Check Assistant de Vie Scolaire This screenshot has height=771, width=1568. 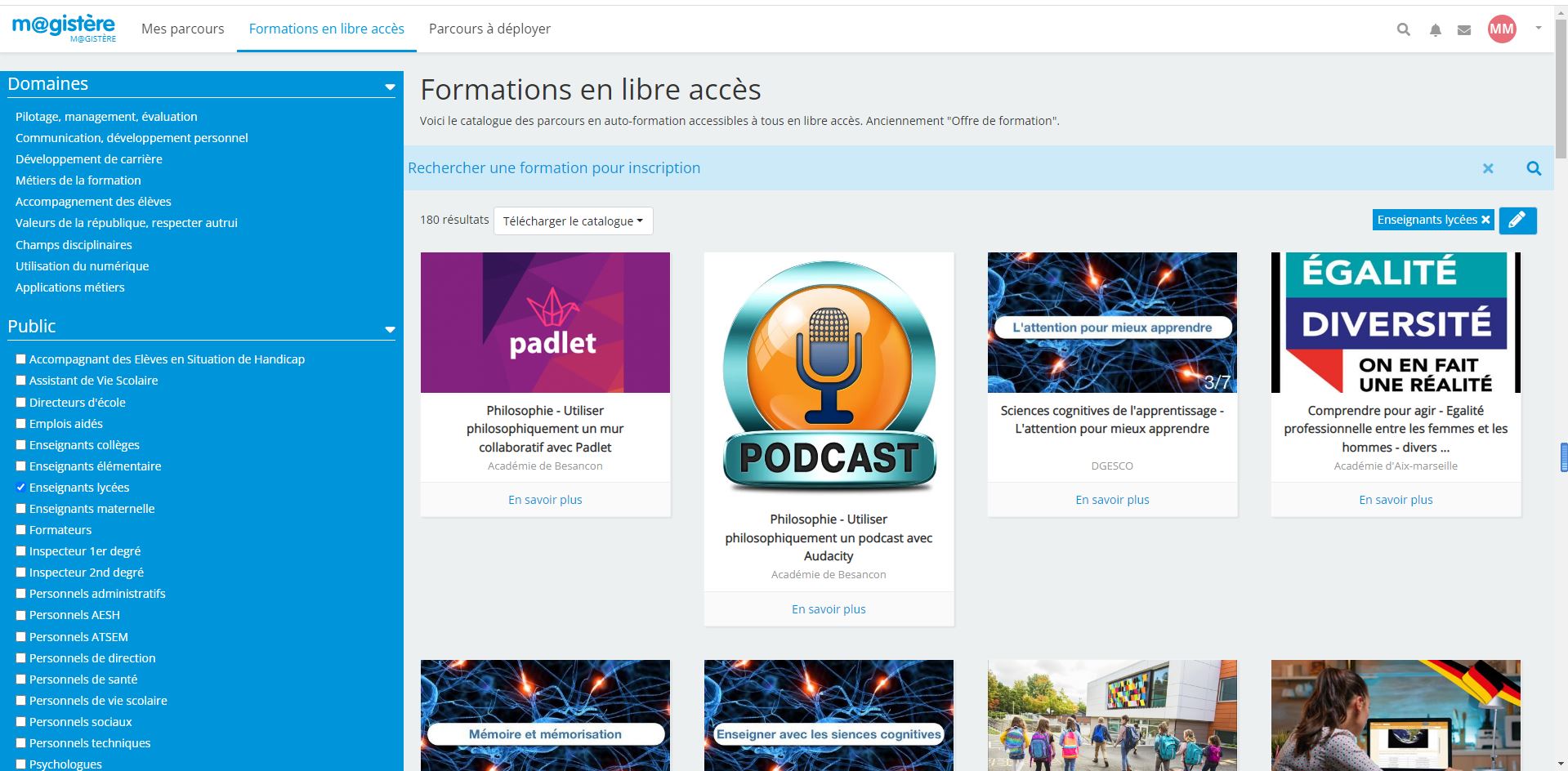(21, 381)
